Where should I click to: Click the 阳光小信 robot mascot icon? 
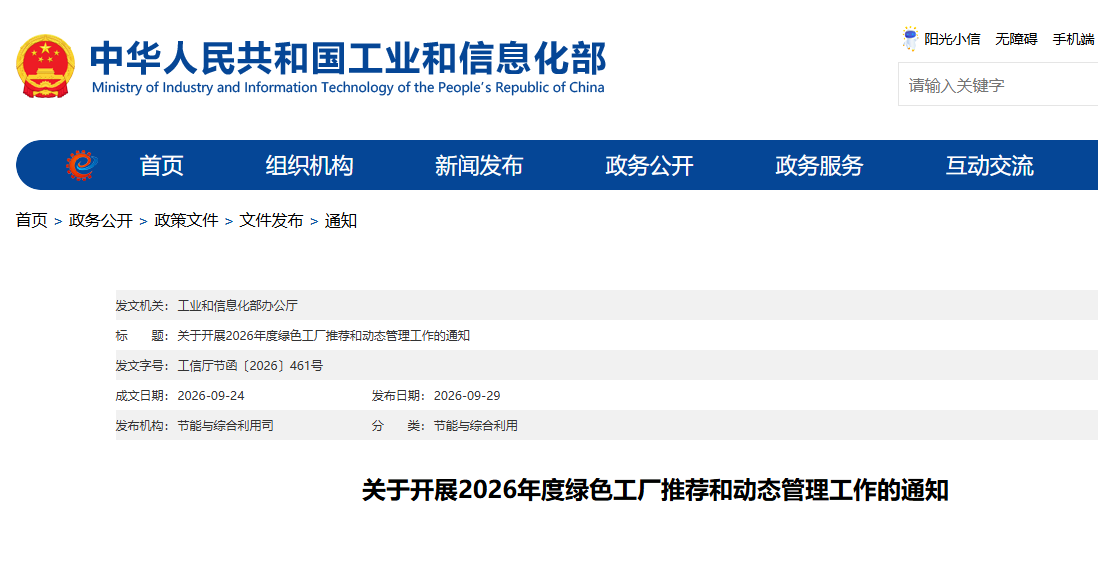[x=910, y=39]
